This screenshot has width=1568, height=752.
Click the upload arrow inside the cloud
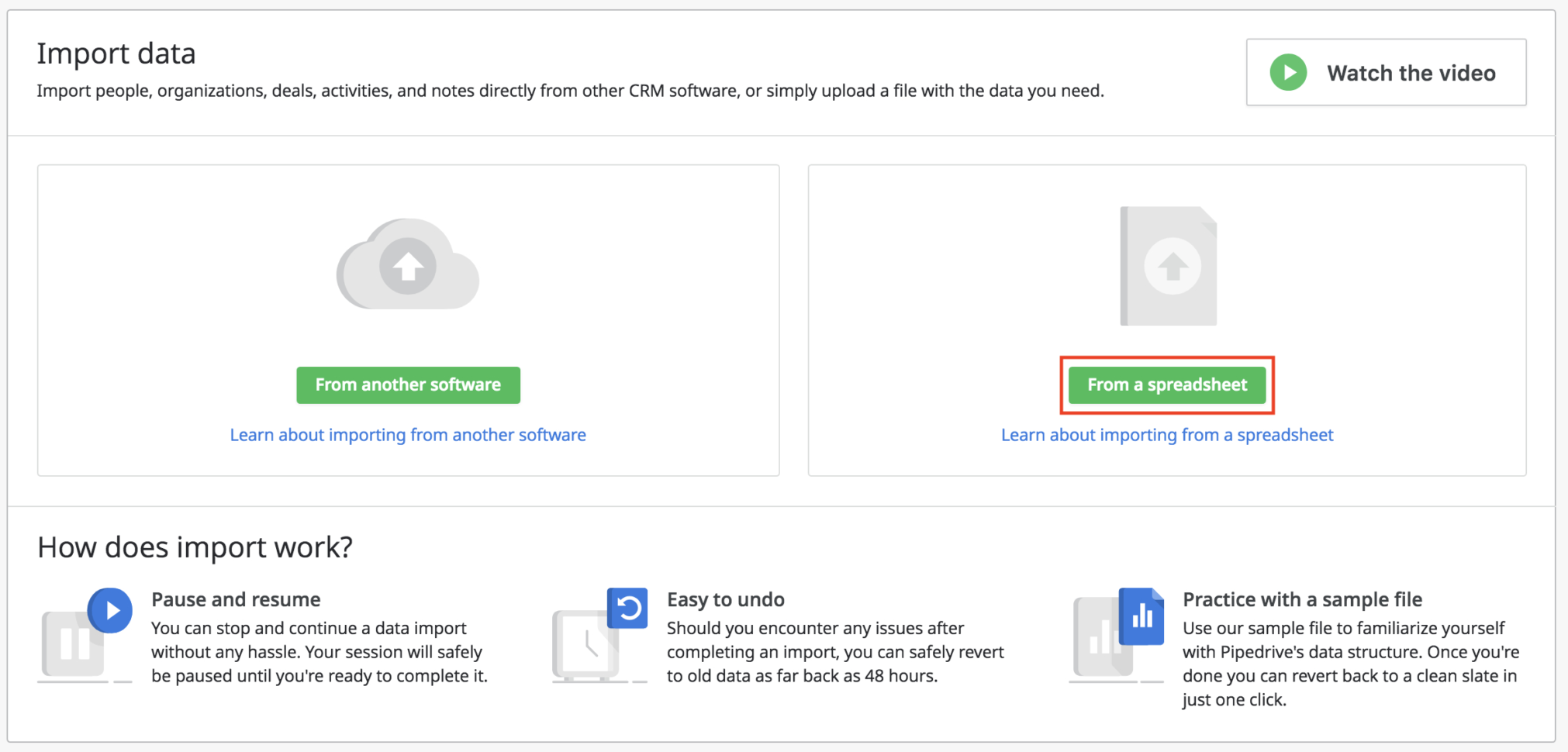click(407, 266)
